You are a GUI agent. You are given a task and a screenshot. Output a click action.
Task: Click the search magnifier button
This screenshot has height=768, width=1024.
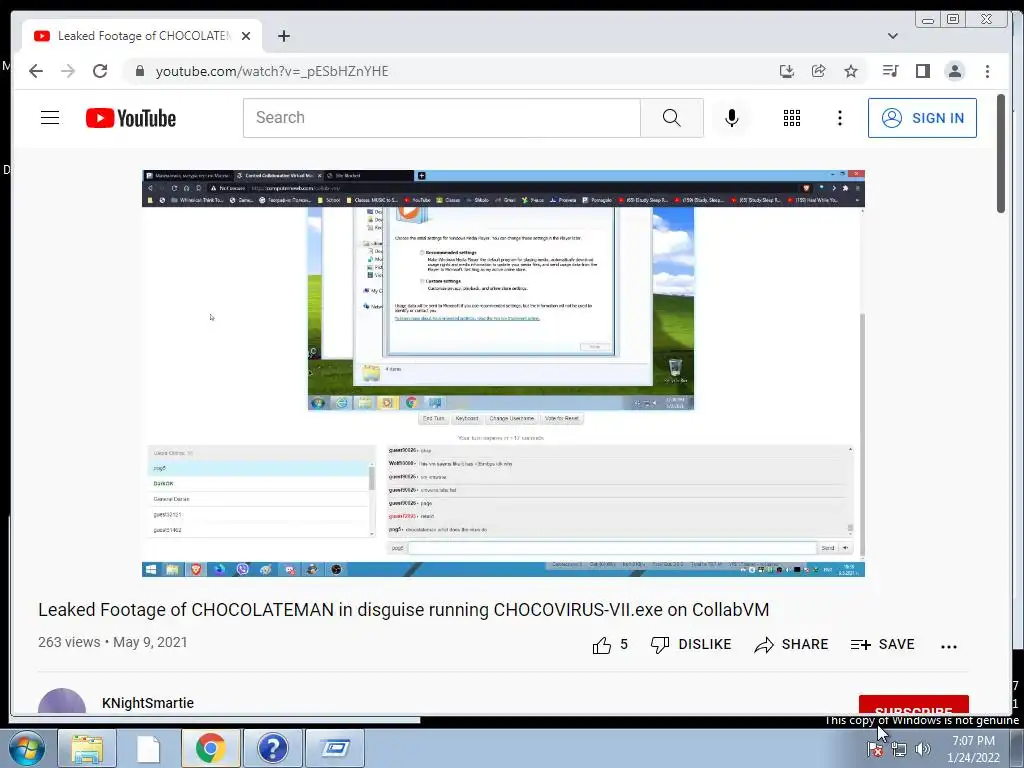(x=671, y=118)
